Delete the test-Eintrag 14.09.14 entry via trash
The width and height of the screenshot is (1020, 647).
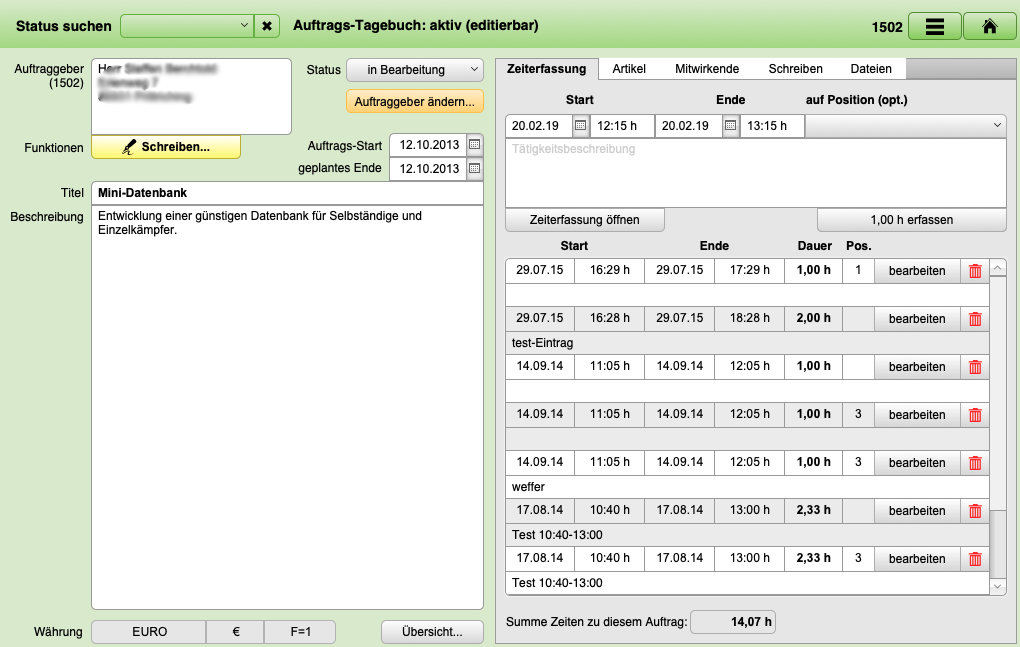975,367
